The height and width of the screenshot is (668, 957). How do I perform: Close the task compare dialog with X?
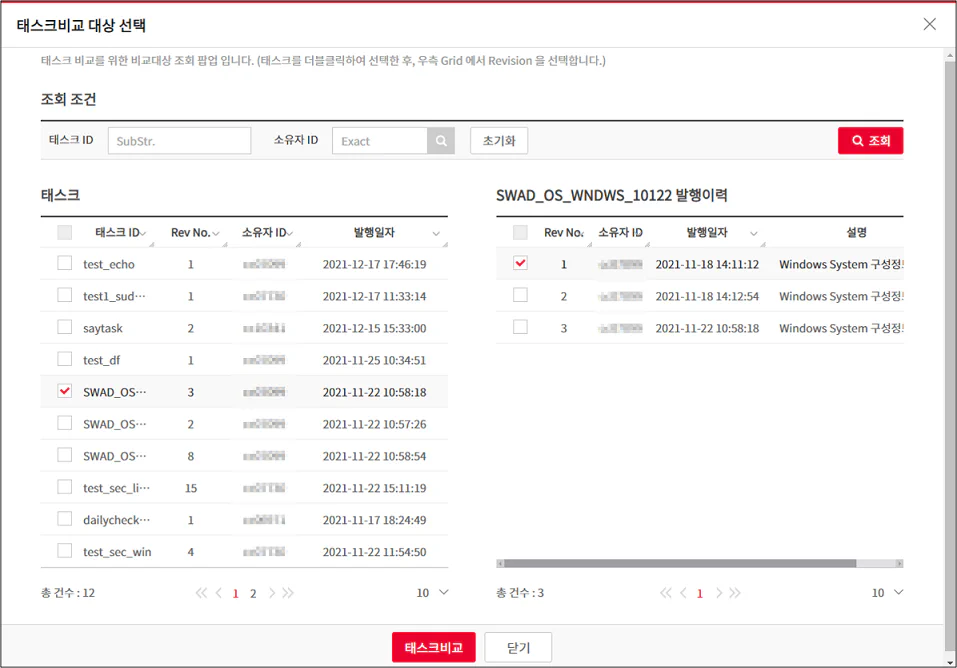click(929, 24)
